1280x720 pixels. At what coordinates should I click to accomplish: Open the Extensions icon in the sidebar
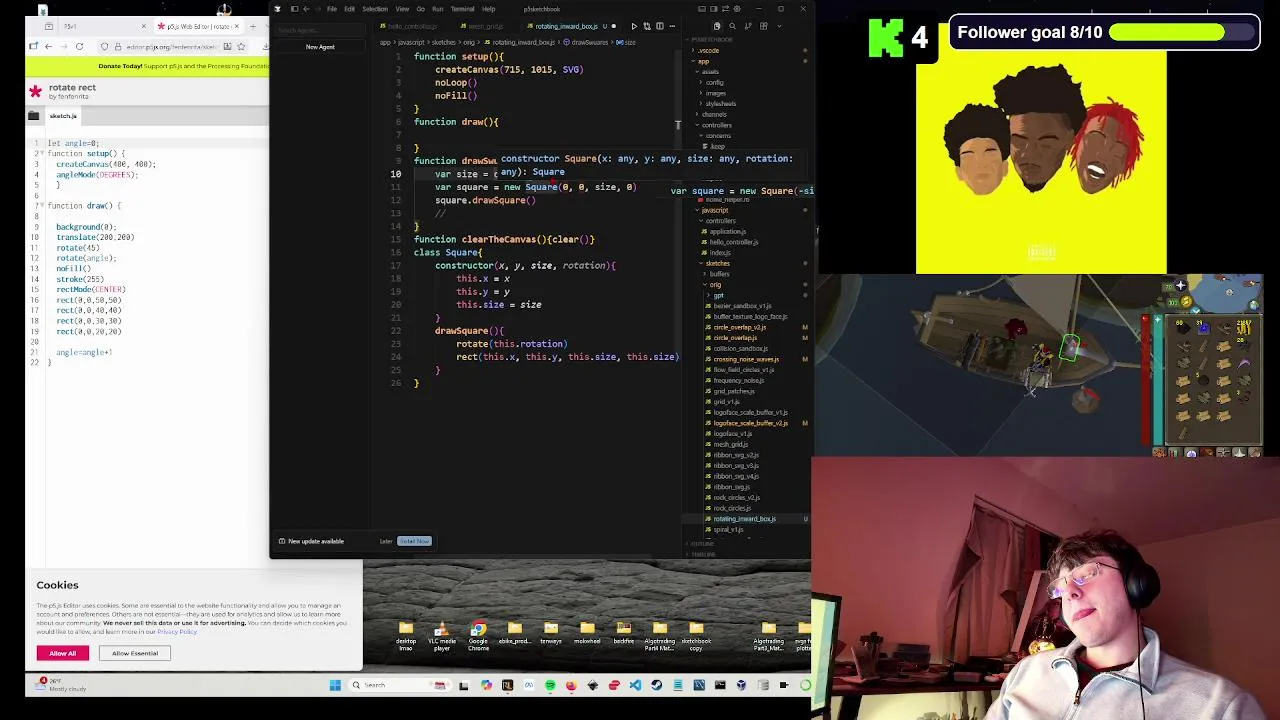coord(763,26)
